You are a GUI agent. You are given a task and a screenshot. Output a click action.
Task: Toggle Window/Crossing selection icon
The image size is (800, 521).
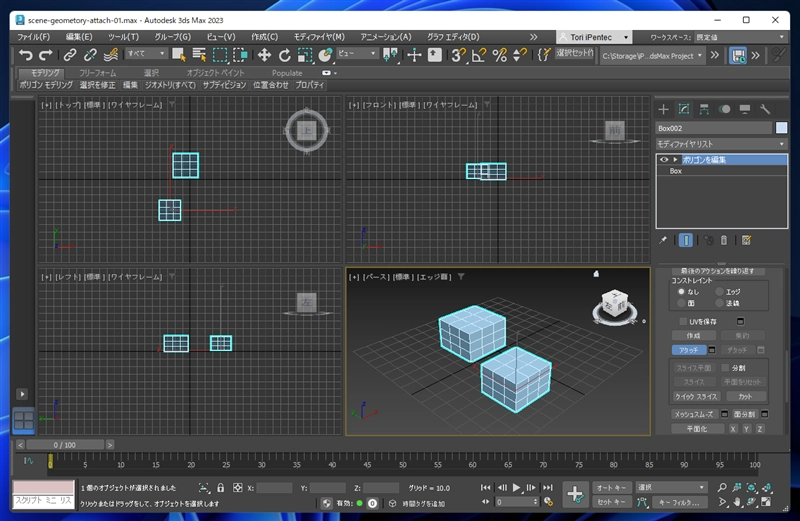pos(240,55)
